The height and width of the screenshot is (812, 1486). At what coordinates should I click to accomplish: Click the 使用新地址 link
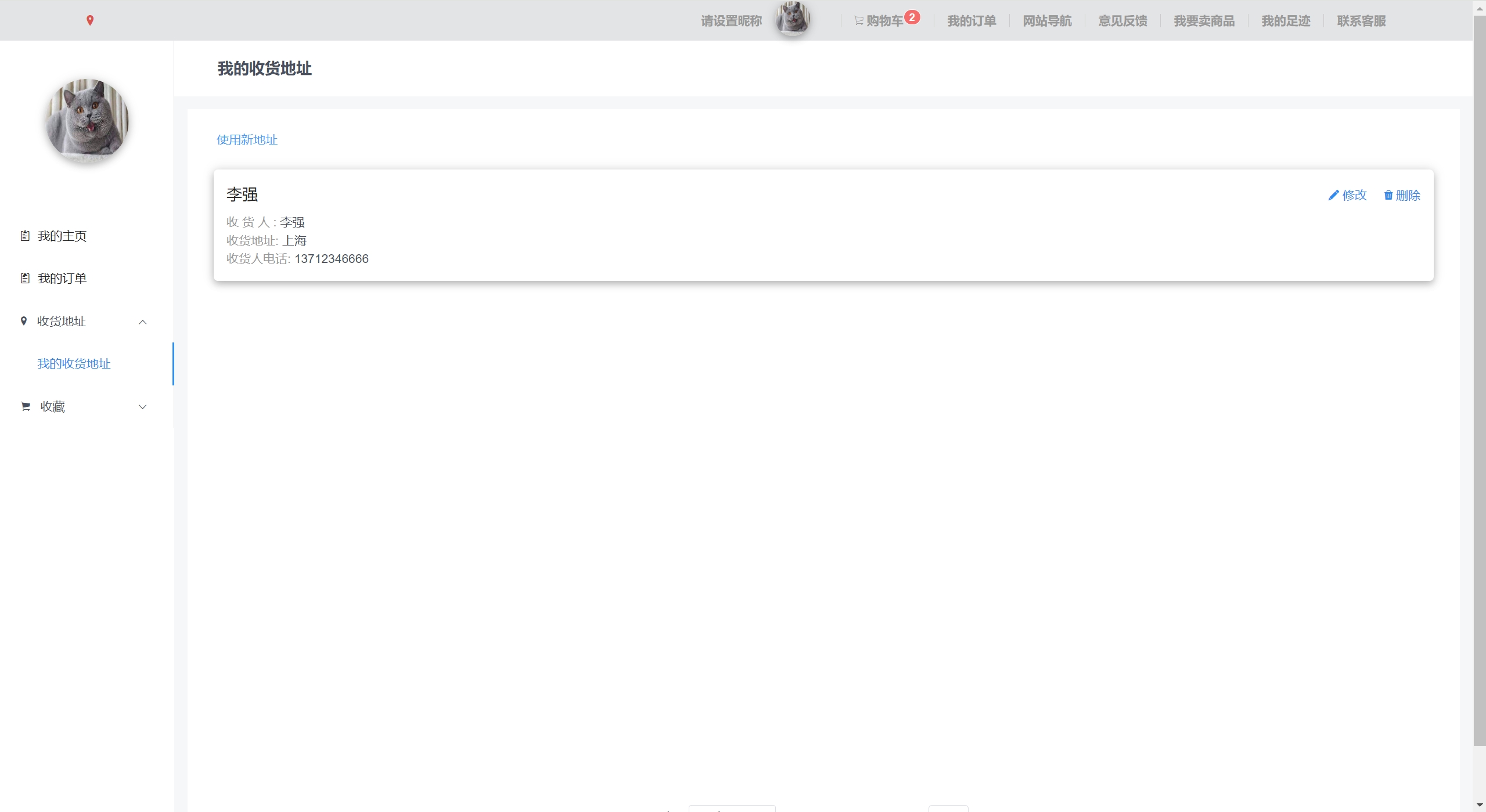pos(247,140)
